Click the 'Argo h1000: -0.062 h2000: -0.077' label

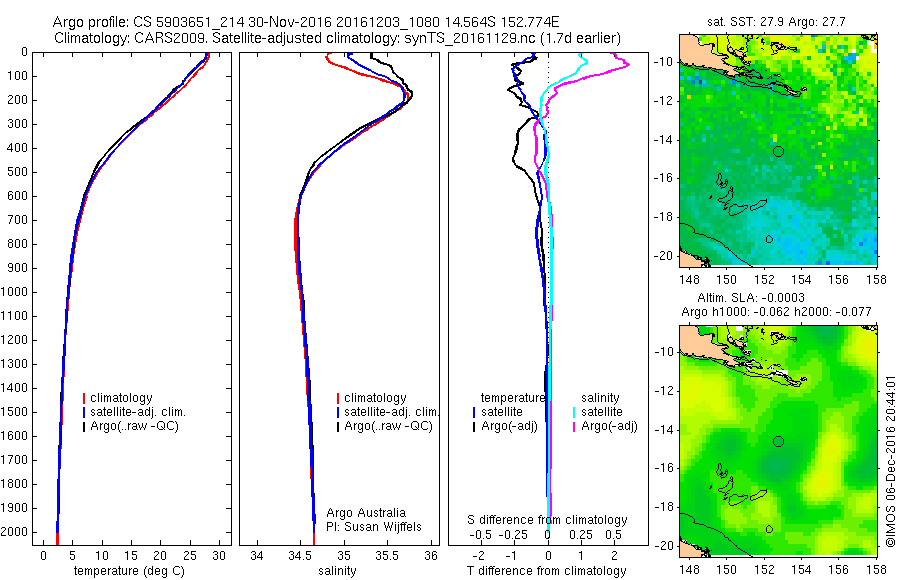coord(776,312)
